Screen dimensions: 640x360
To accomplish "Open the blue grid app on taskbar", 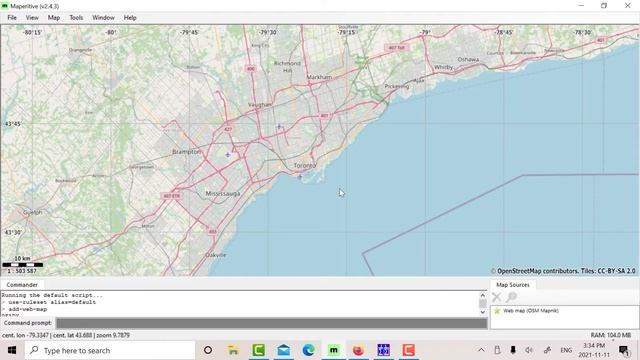I will pos(383,350).
